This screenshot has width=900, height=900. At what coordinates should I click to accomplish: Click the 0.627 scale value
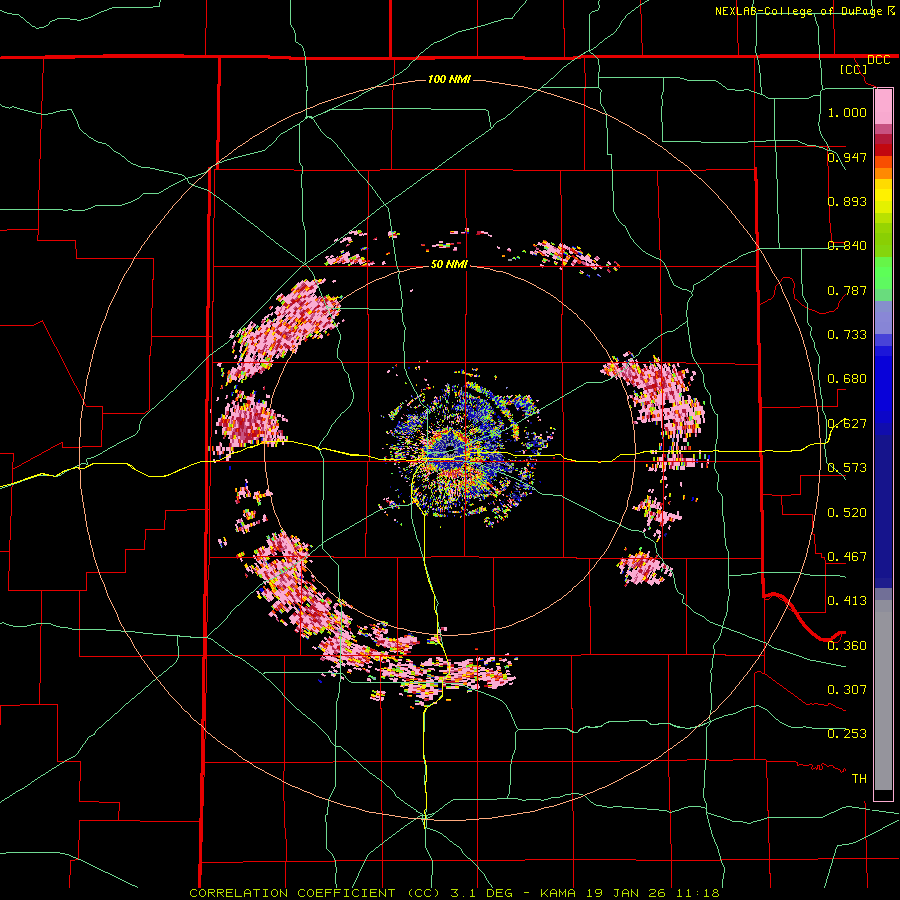(847, 424)
